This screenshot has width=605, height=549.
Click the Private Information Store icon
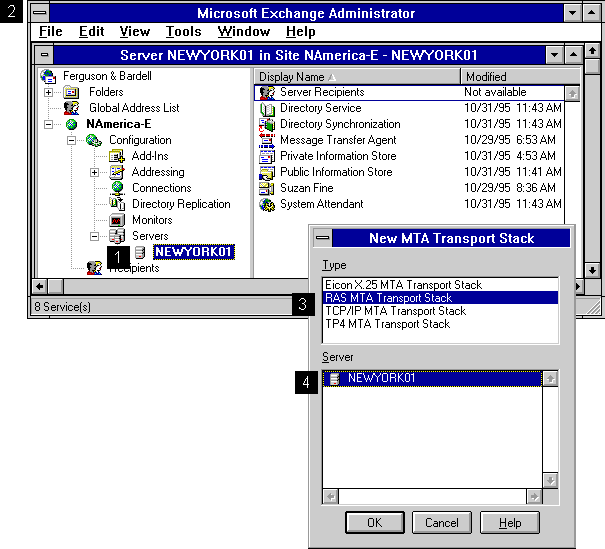pyautogui.click(x=267, y=157)
